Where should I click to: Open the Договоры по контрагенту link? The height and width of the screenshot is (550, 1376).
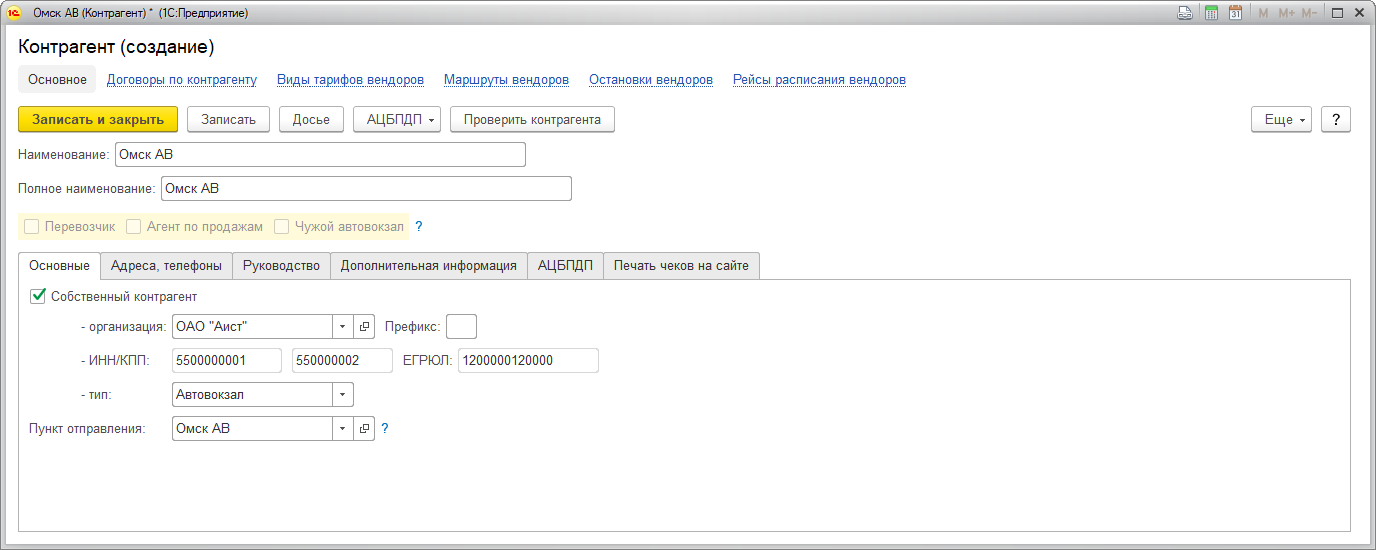click(x=182, y=79)
